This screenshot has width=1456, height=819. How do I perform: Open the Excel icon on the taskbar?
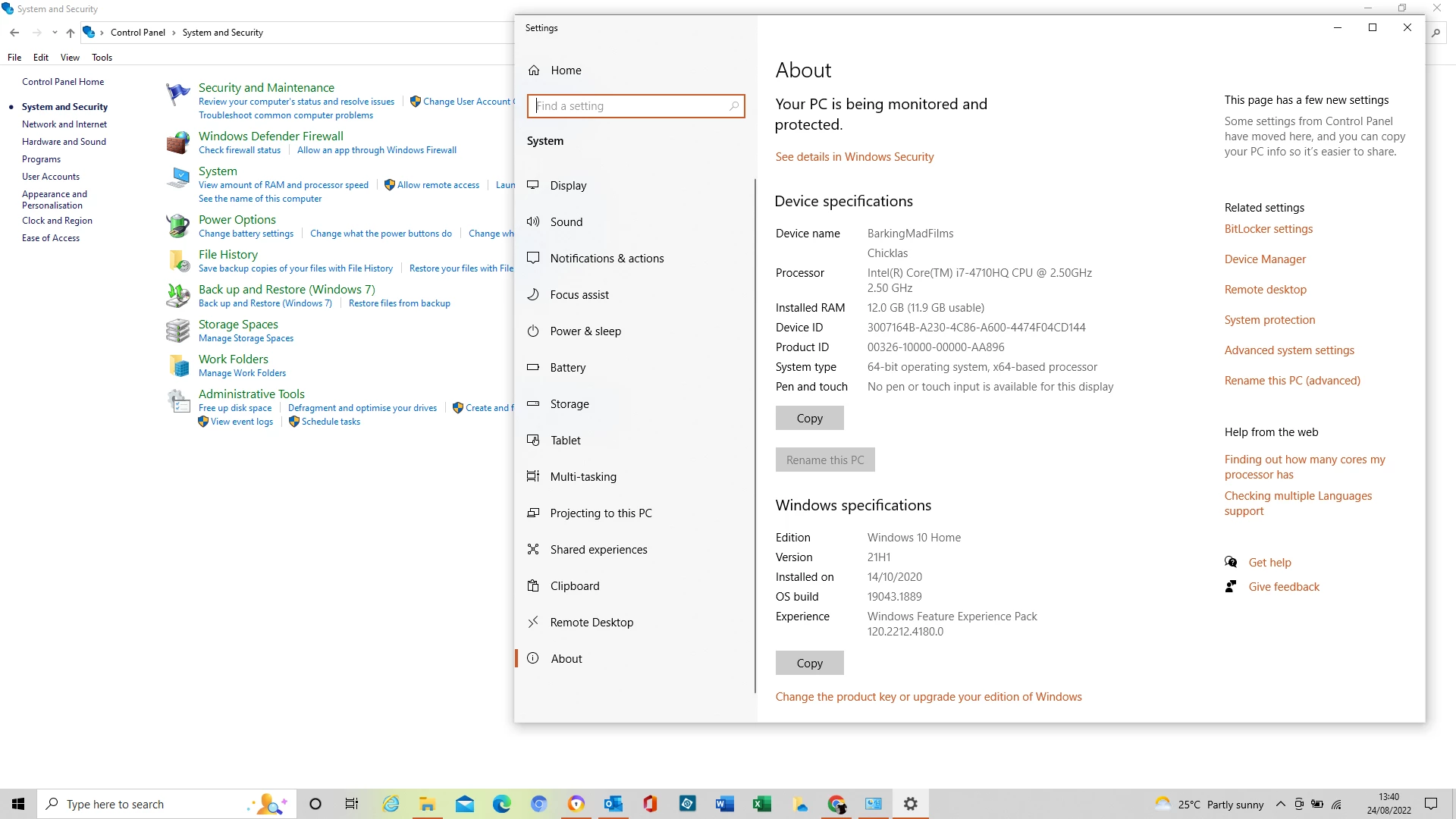(761, 804)
